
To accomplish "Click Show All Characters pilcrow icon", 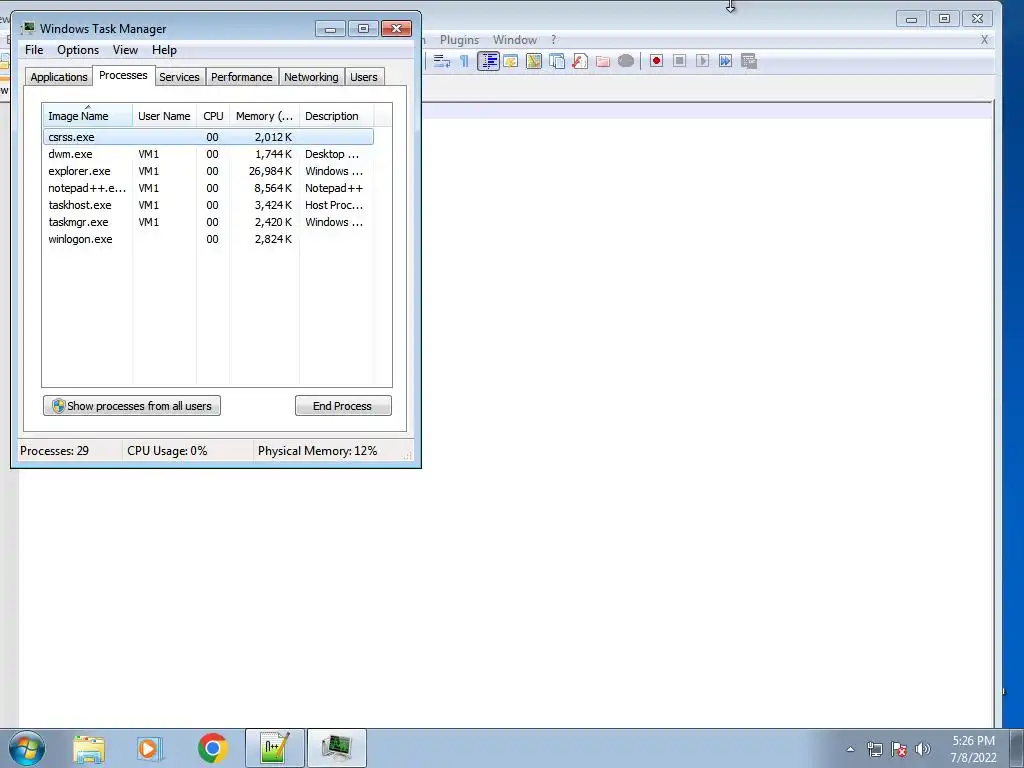I will click(464, 61).
